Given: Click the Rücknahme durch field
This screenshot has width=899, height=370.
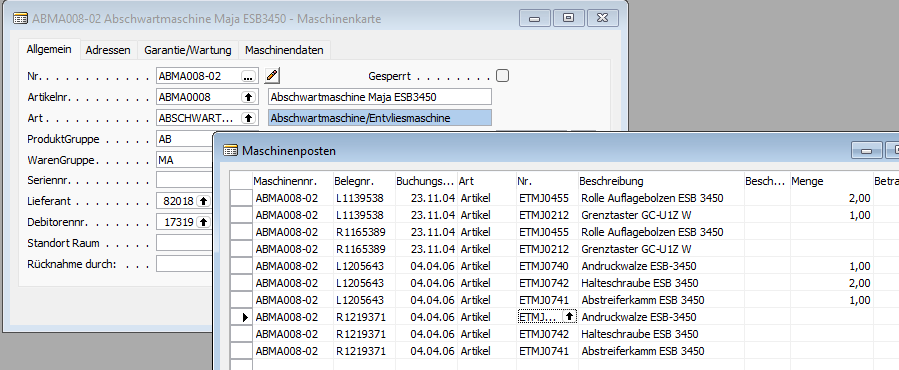Looking at the screenshot, I should tap(185, 264).
